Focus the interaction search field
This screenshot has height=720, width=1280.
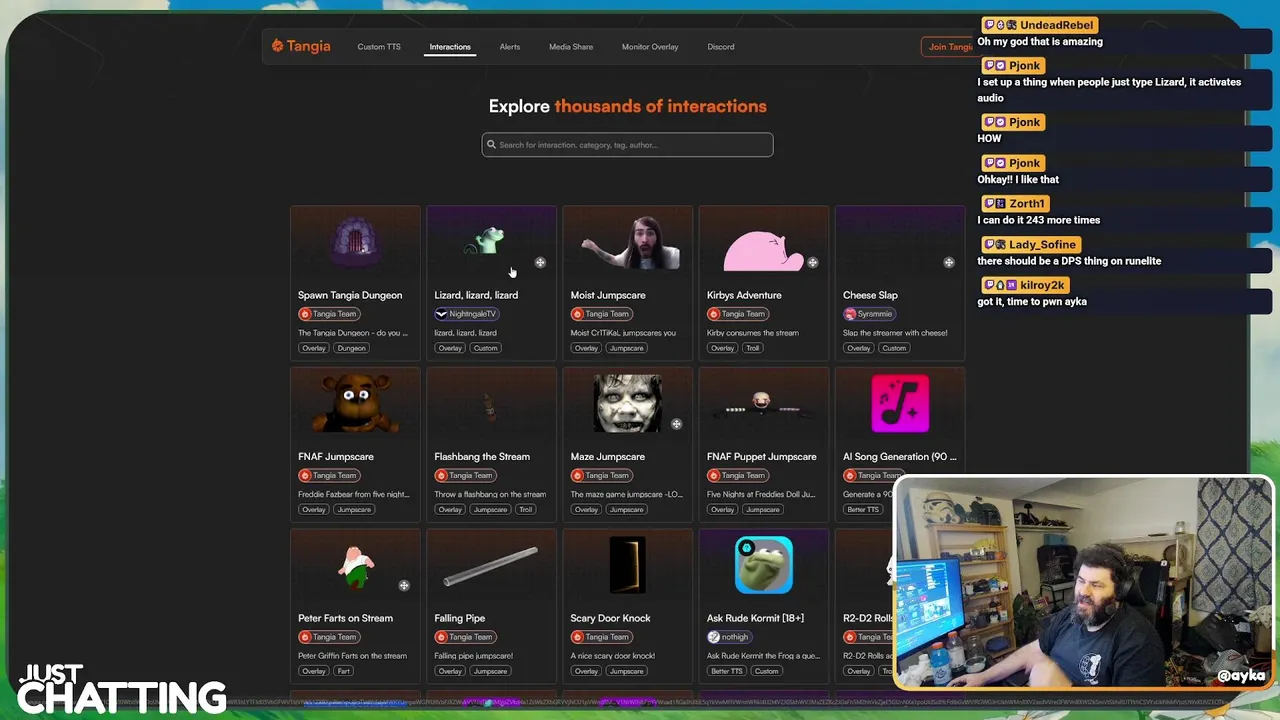[627, 145]
